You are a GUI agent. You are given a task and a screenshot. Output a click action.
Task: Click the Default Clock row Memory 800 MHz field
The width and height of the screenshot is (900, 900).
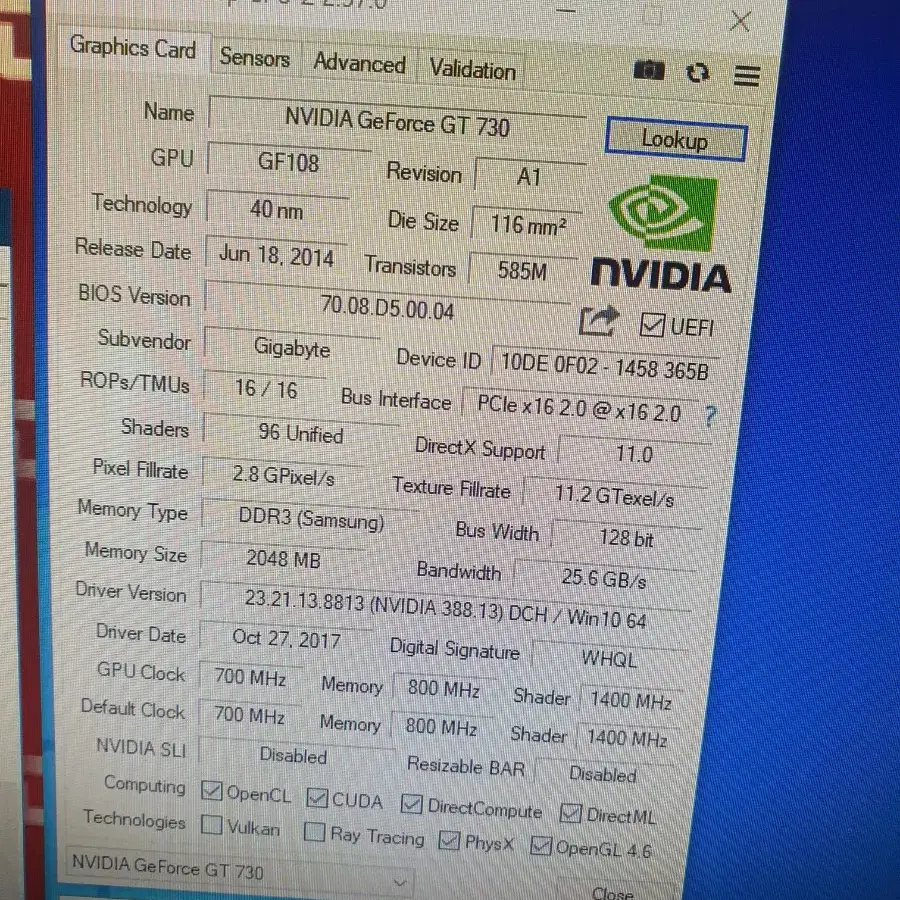[x=441, y=727]
